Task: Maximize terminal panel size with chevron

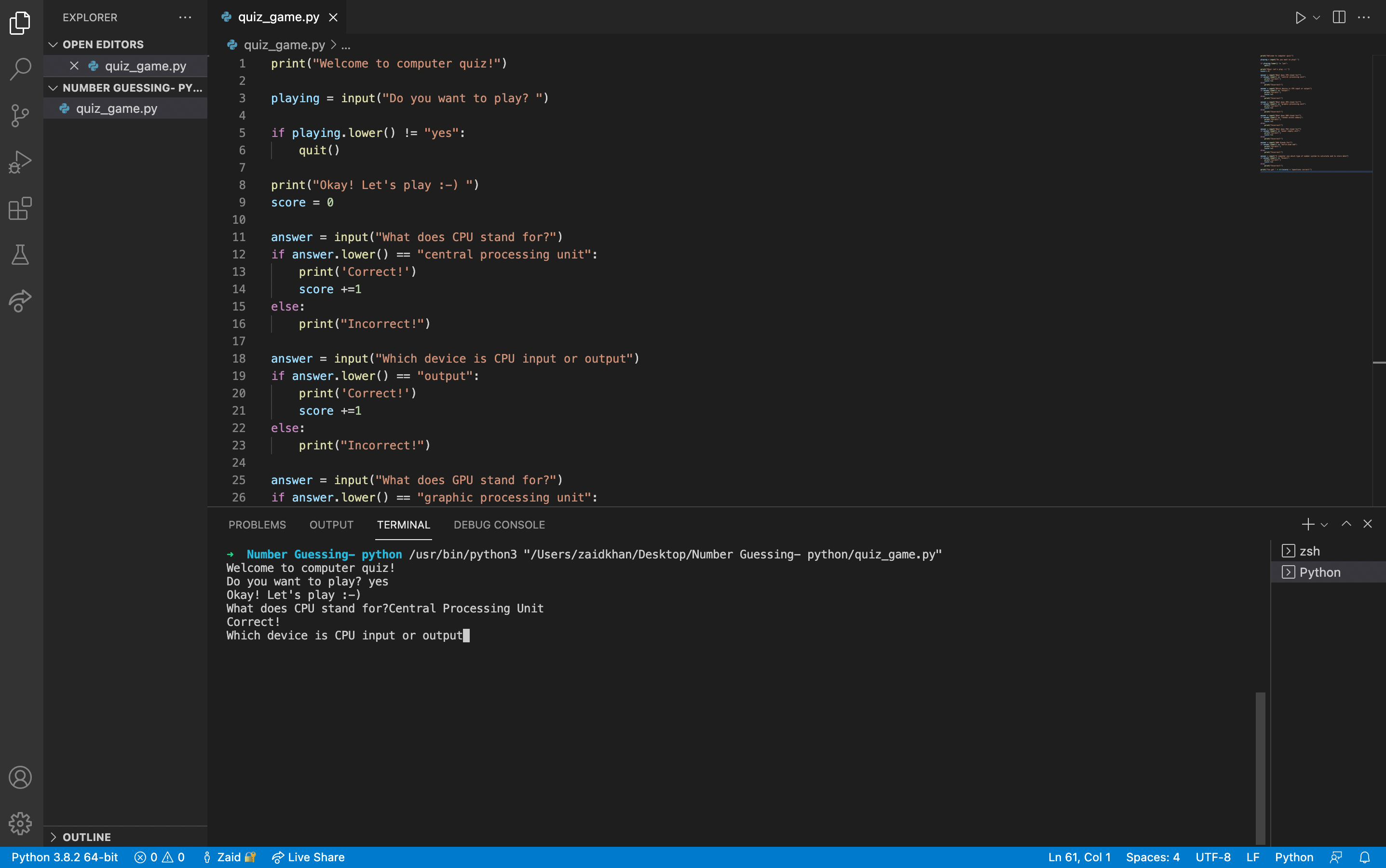Action: pos(1346,524)
